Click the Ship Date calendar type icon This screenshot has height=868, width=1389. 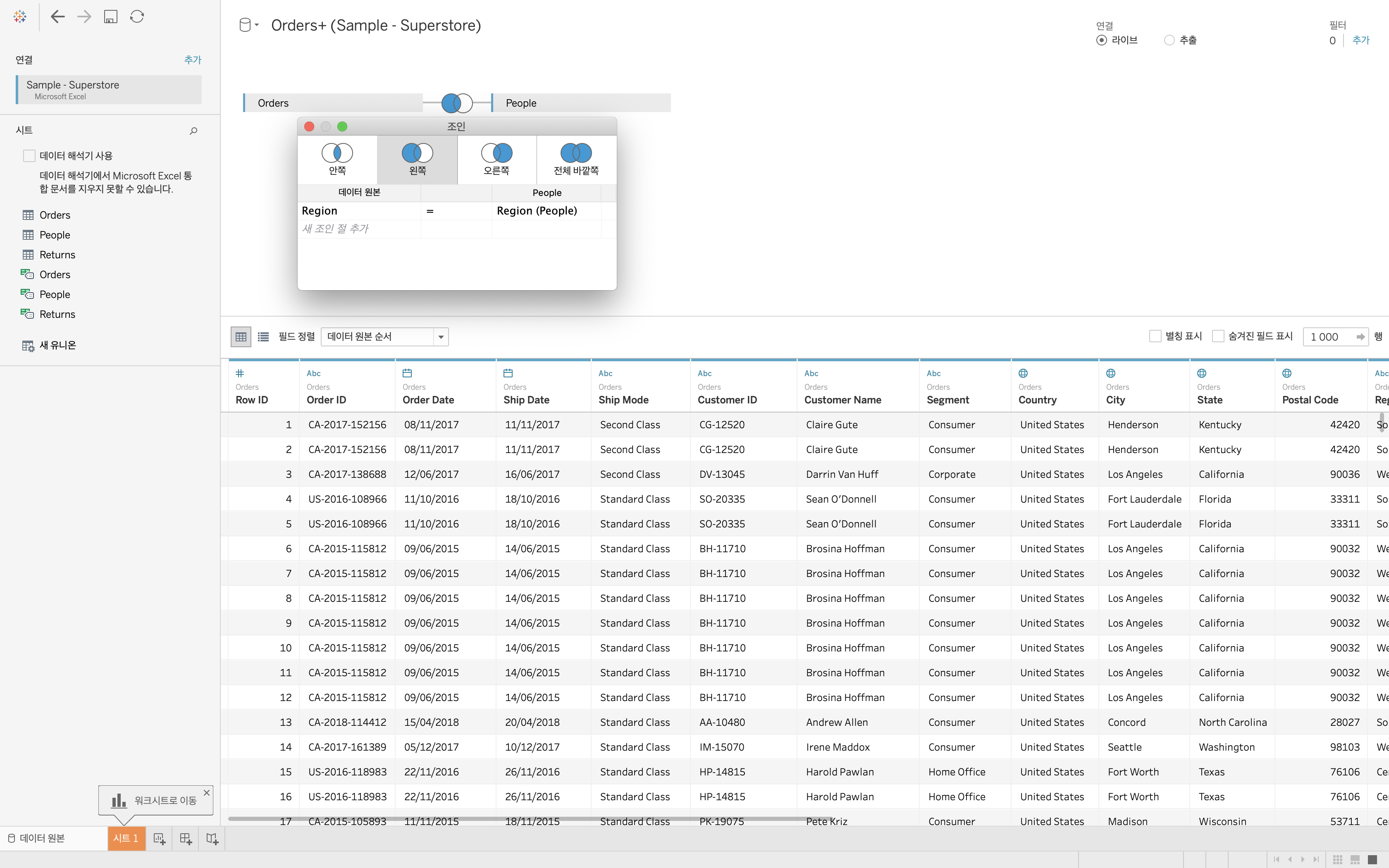pos(508,373)
